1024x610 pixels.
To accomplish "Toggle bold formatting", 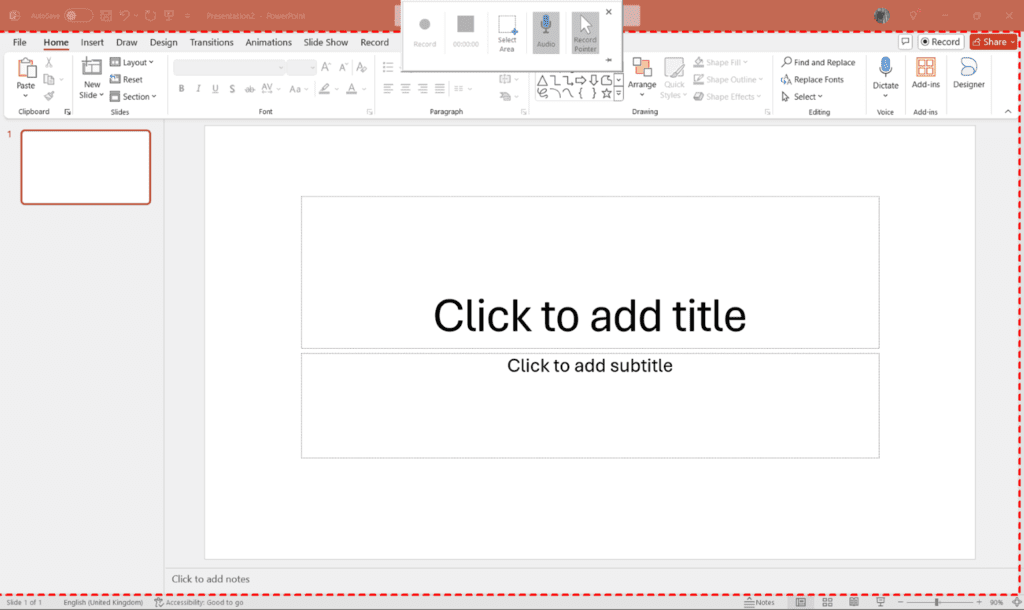I will 180,89.
